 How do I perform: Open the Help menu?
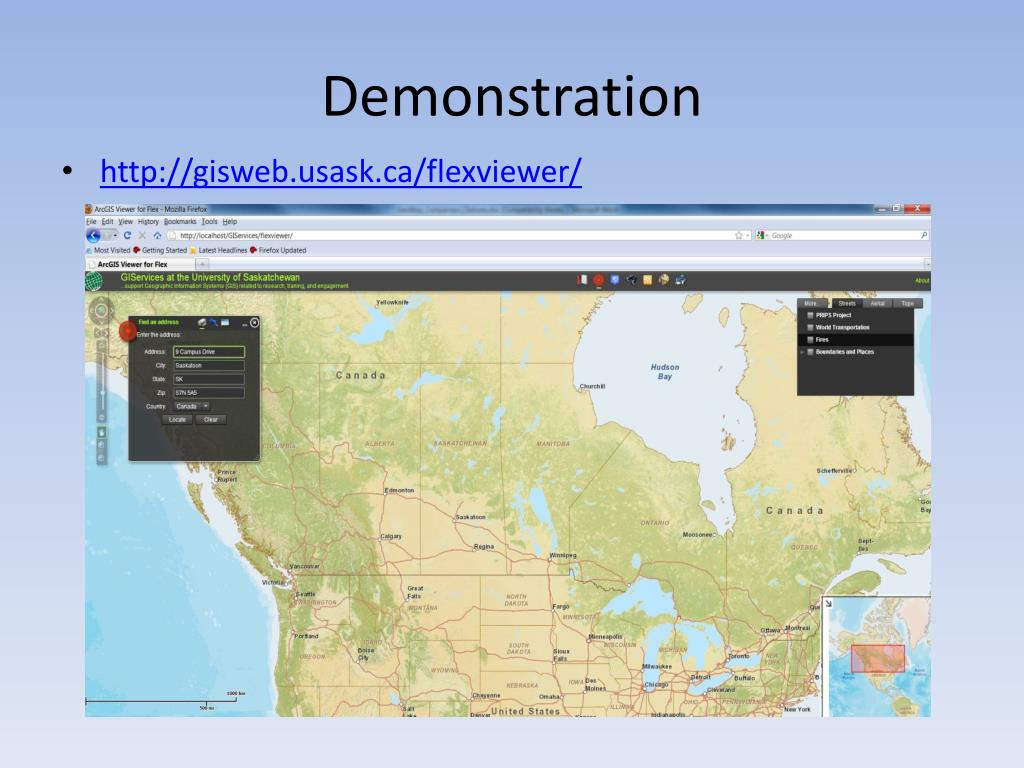tap(229, 222)
